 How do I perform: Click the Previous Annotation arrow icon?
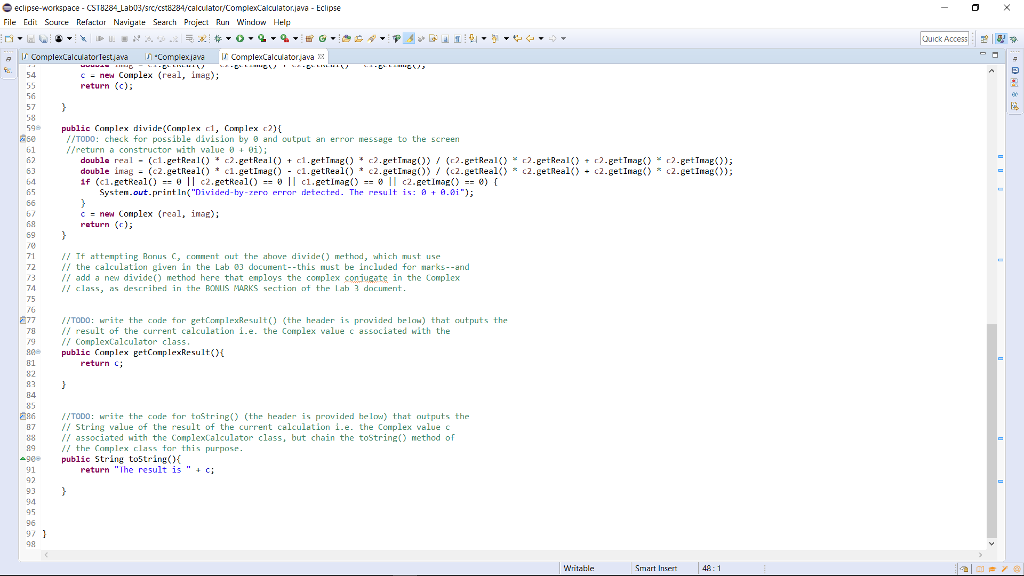point(495,39)
